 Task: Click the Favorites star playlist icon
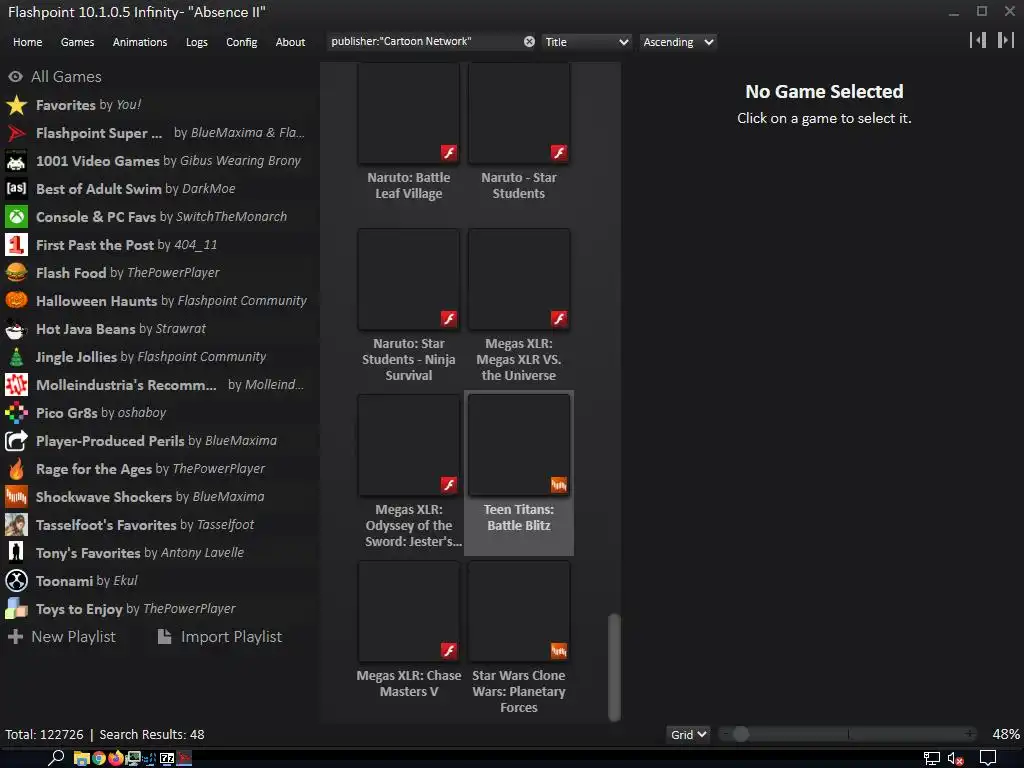(x=16, y=105)
